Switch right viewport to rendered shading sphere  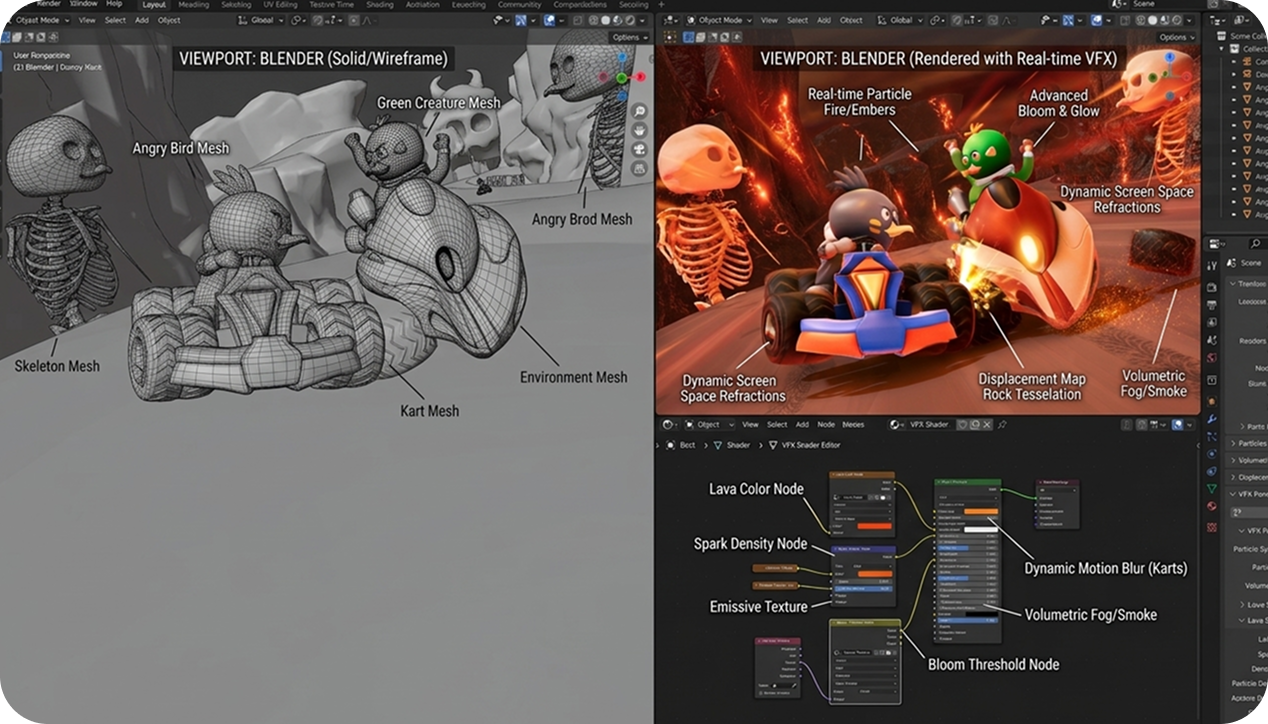(1178, 20)
